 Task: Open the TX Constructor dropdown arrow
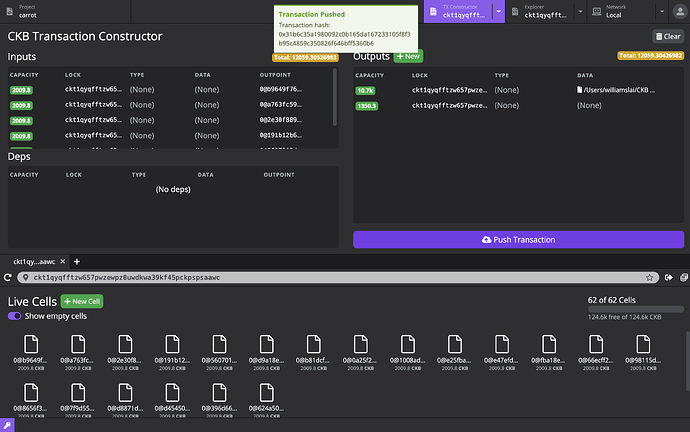pos(499,11)
